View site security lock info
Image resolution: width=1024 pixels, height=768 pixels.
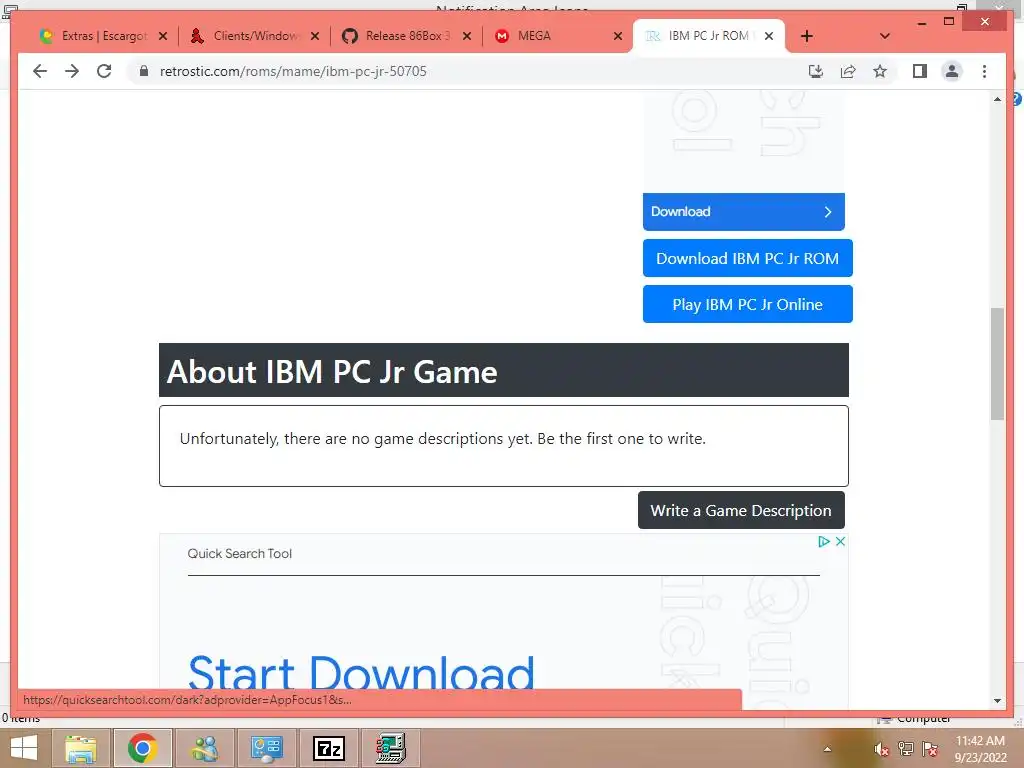144,71
